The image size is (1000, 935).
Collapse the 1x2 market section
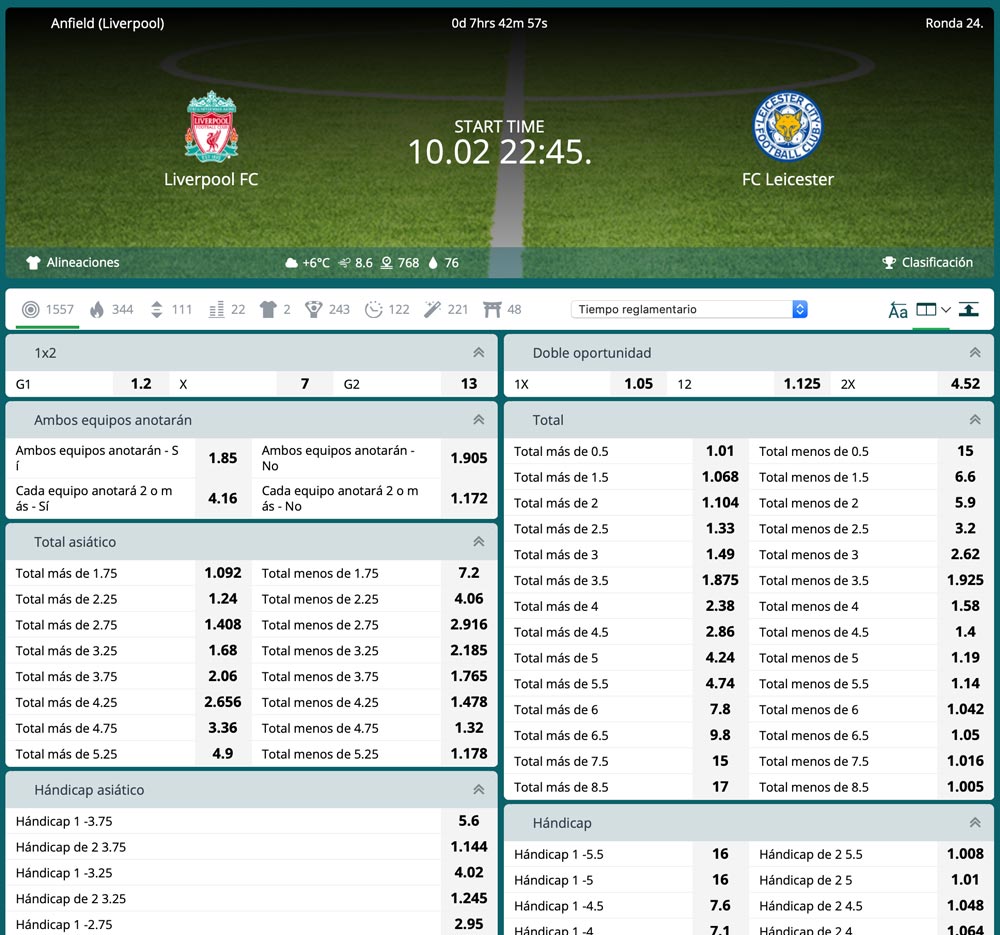(x=479, y=353)
